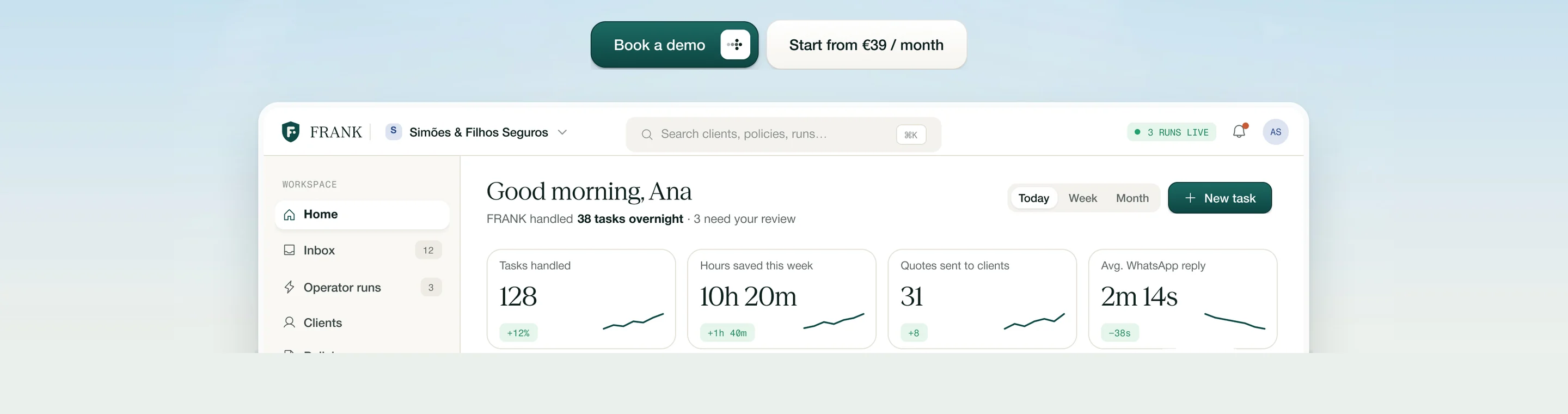The width and height of the screenshot is (1568, 414).
Task: Expand the Simões & Filhos Seguros workspace switcher
Action: tap(476, 132)
